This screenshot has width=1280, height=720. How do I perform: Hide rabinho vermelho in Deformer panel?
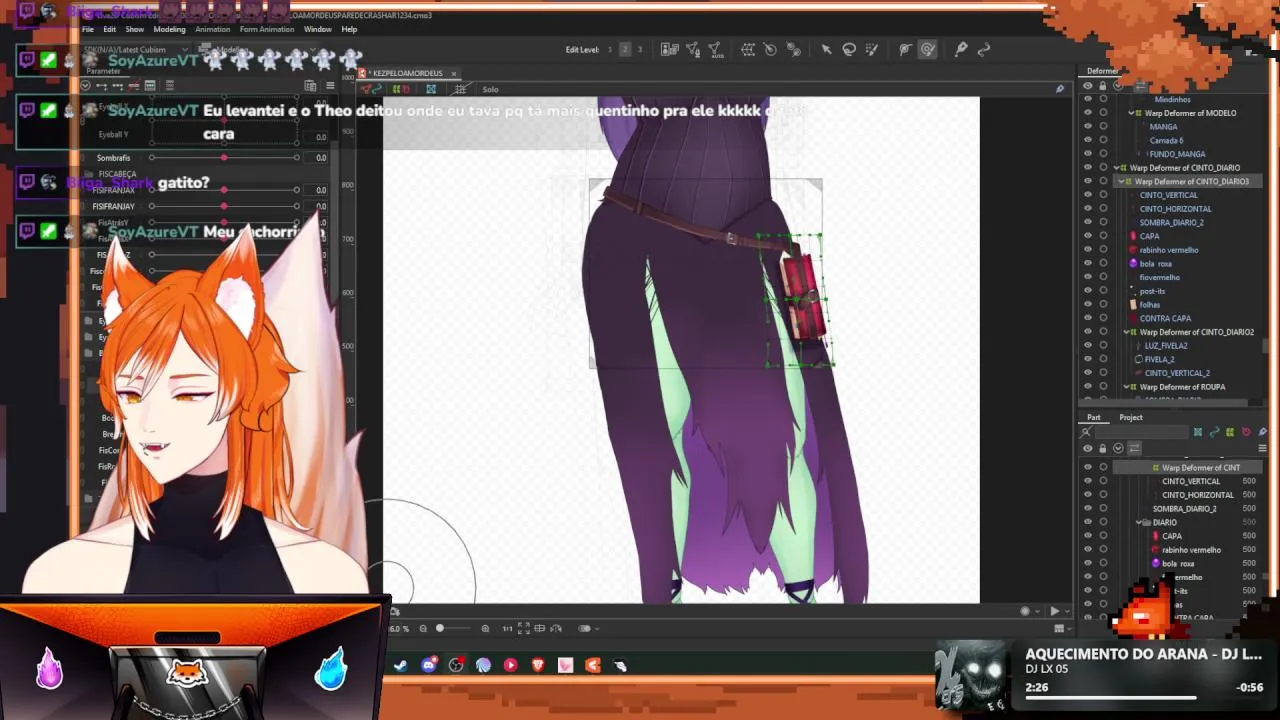1088,250
